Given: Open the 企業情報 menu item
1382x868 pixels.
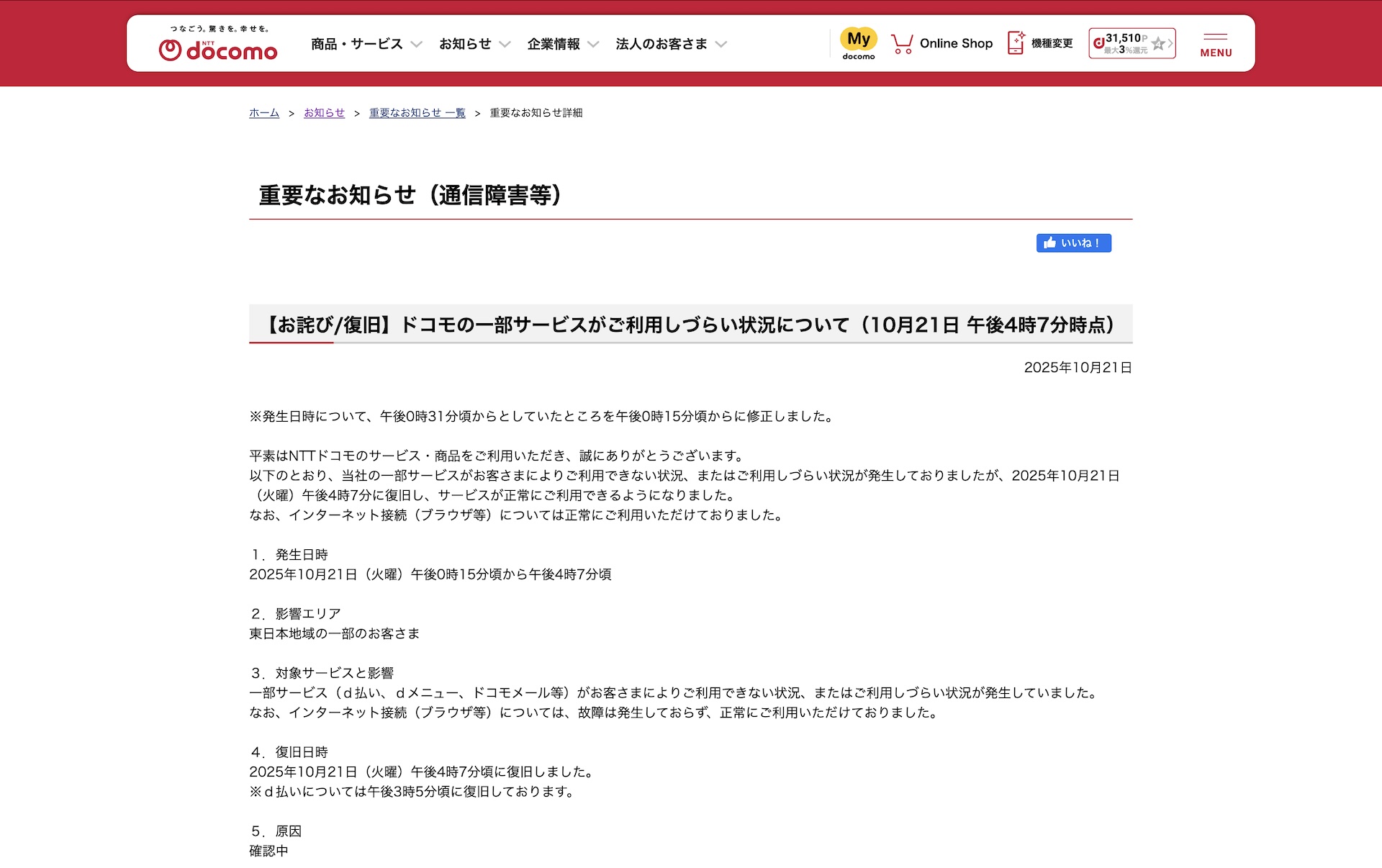Looking at the screenshot, I should pyautogui.click(x=553, y=44).
